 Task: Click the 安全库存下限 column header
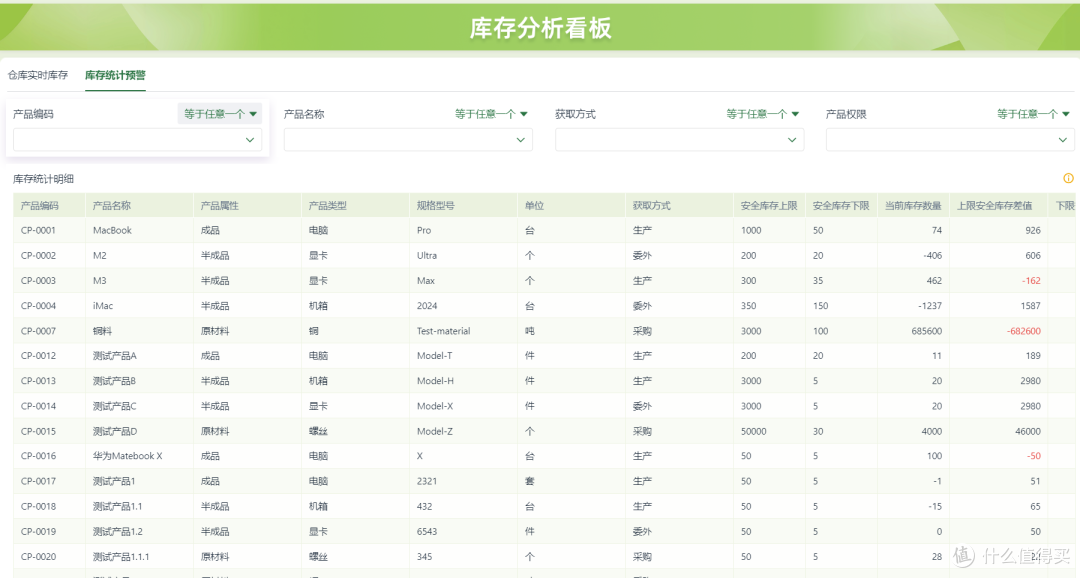pos(841,205)
